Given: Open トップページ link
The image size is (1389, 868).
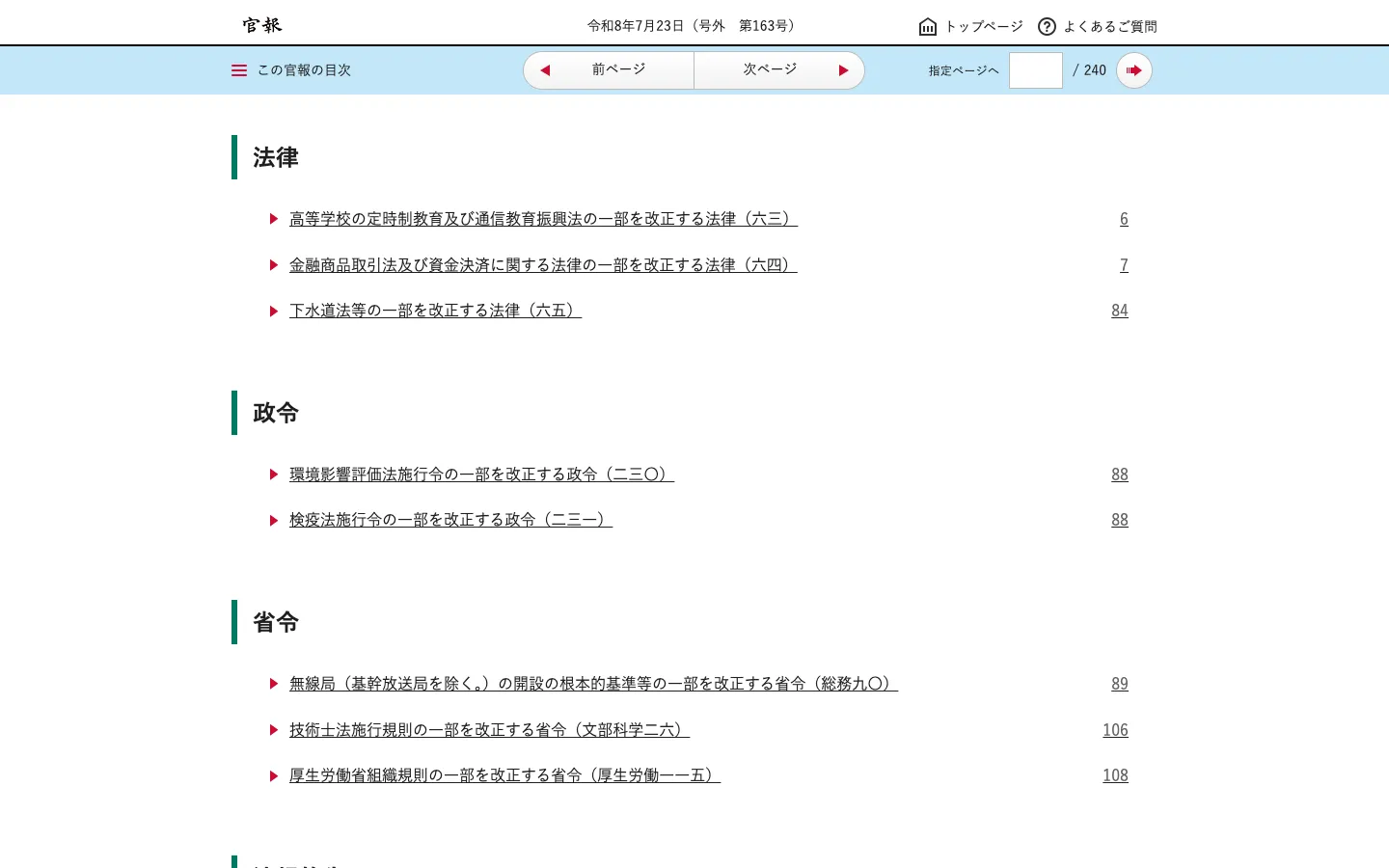Looking at the screenshot, I should (984, 26).
